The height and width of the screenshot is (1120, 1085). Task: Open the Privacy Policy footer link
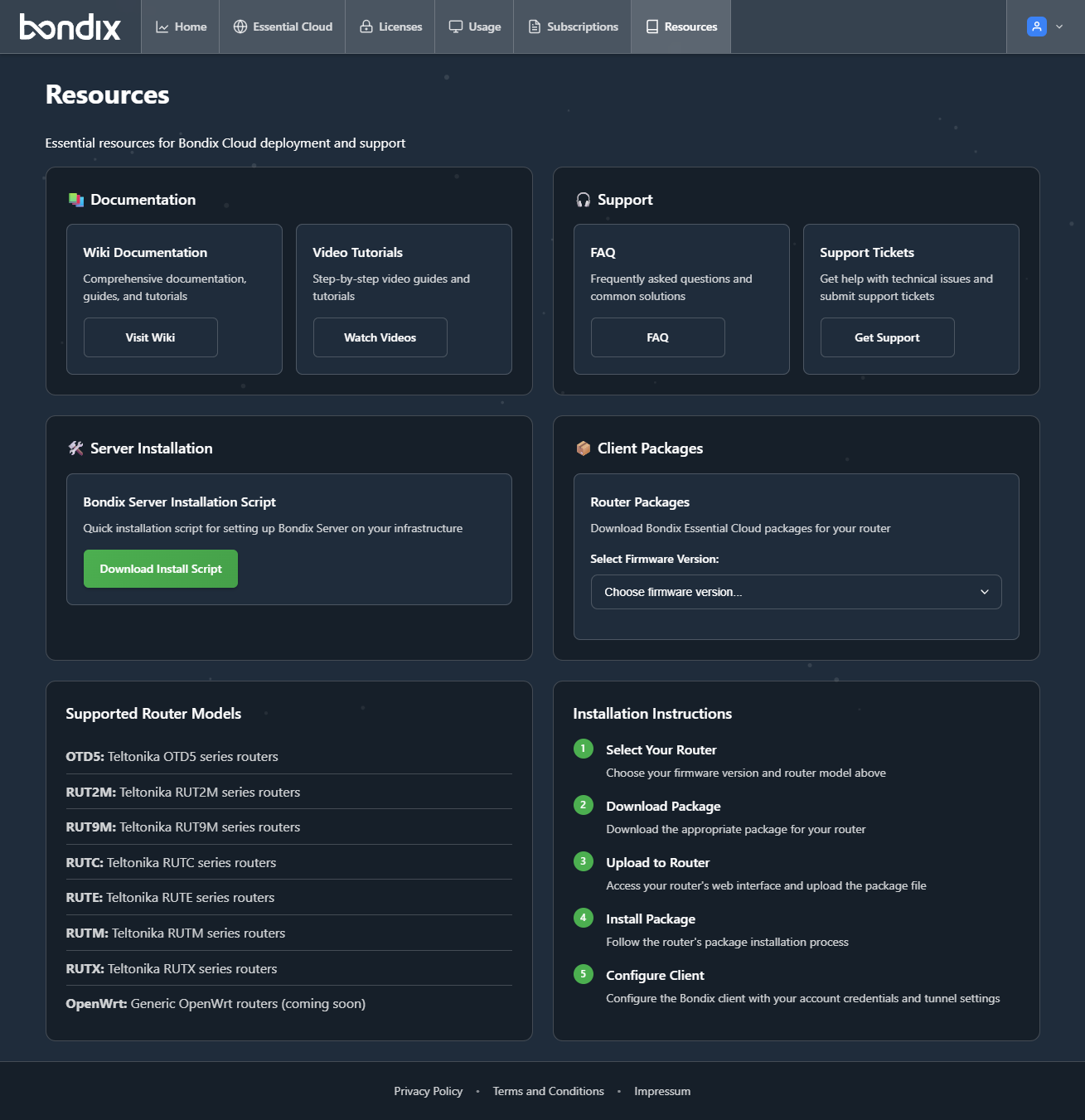[x=428, y=1091]
